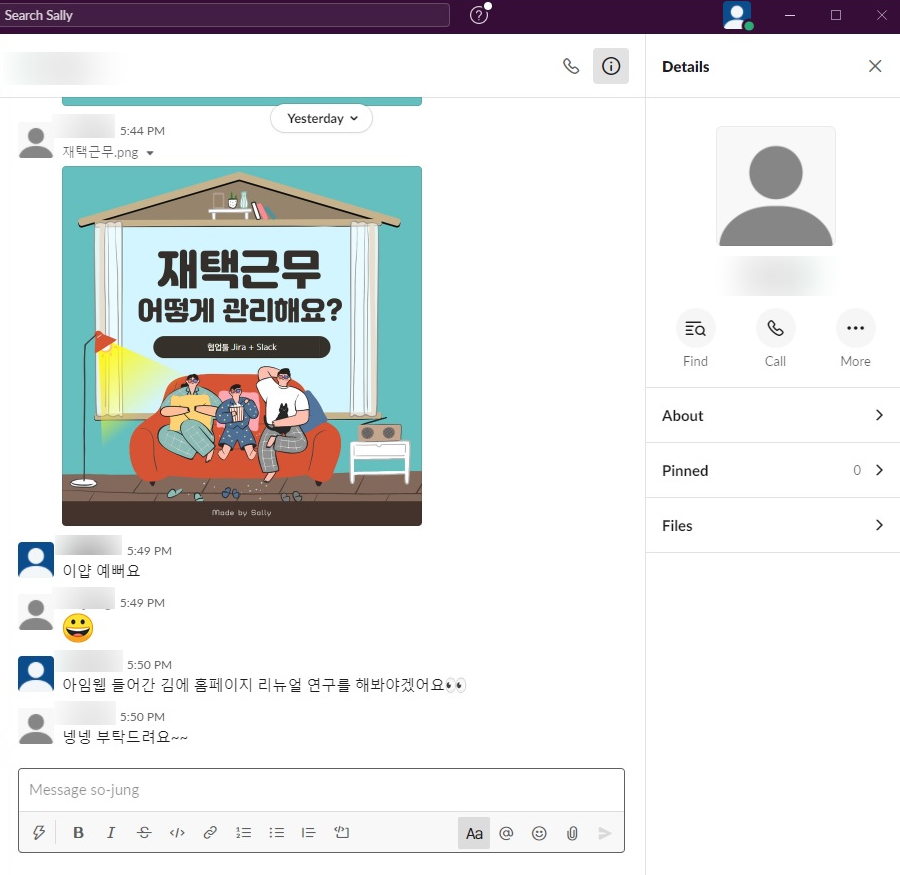Send message with the arrow icon
Viewport: 900px width, 875px height.
(604, 833)
